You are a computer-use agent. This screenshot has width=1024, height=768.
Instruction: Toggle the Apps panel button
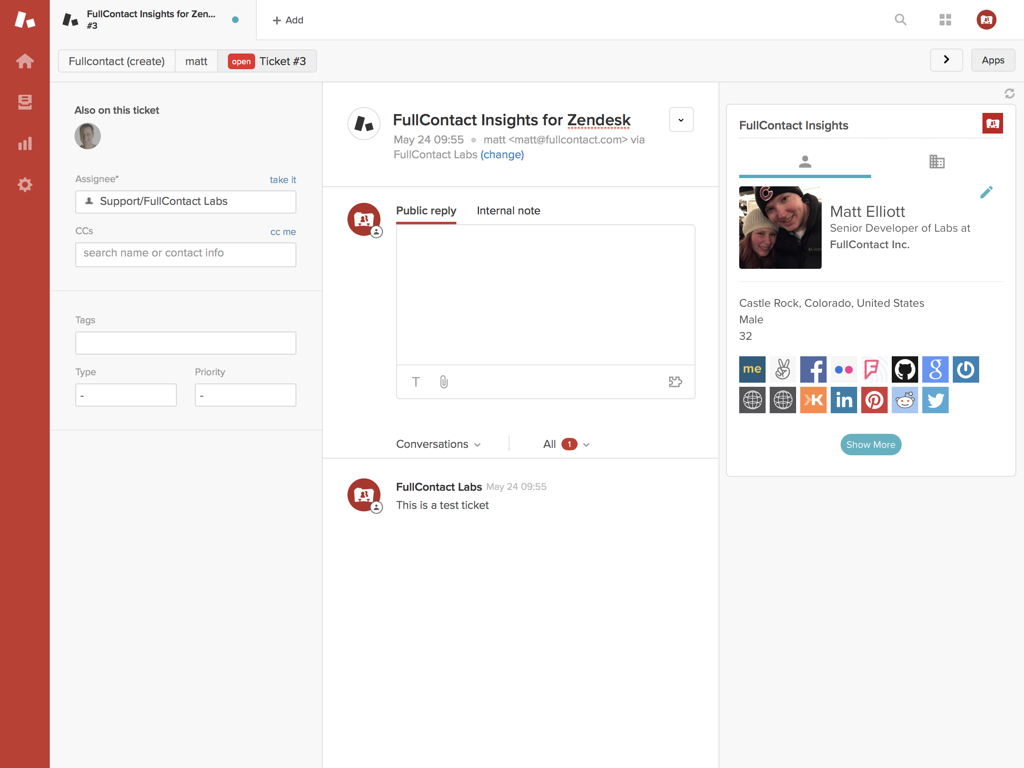click(992, 61)
